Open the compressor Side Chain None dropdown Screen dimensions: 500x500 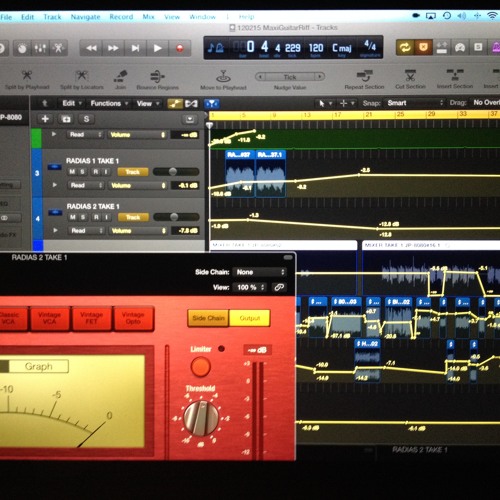pos(259,272)
